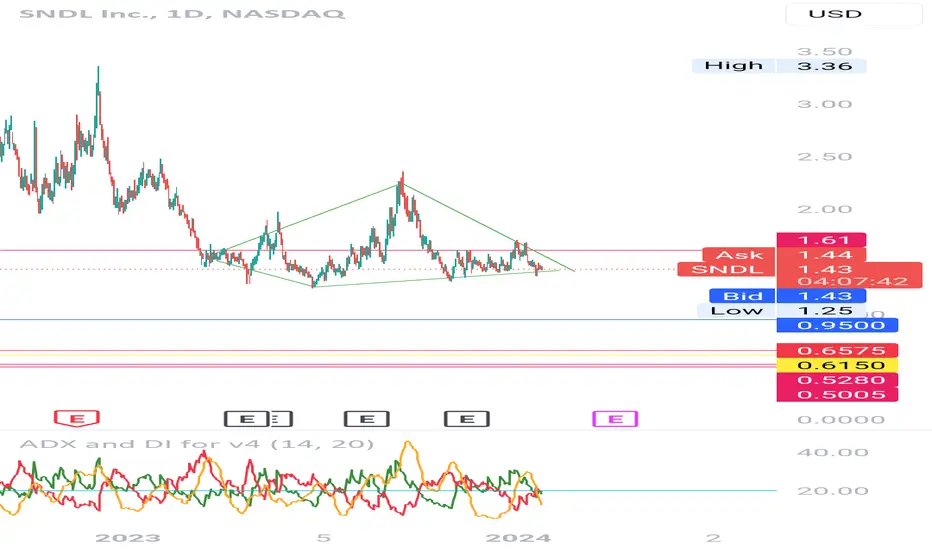Click the earnings E marker before 2024
The width and height of the screenshot is (932, 550).
[467, 419]
